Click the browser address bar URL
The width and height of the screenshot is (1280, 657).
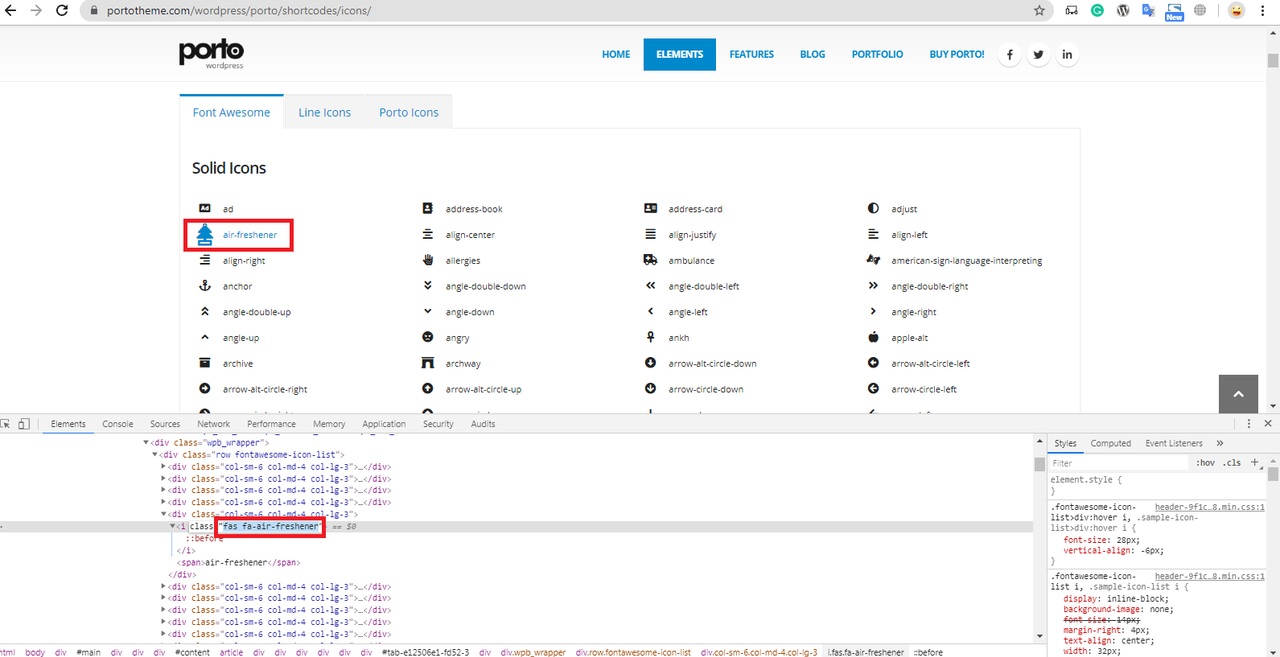click(x=239, y=10)
